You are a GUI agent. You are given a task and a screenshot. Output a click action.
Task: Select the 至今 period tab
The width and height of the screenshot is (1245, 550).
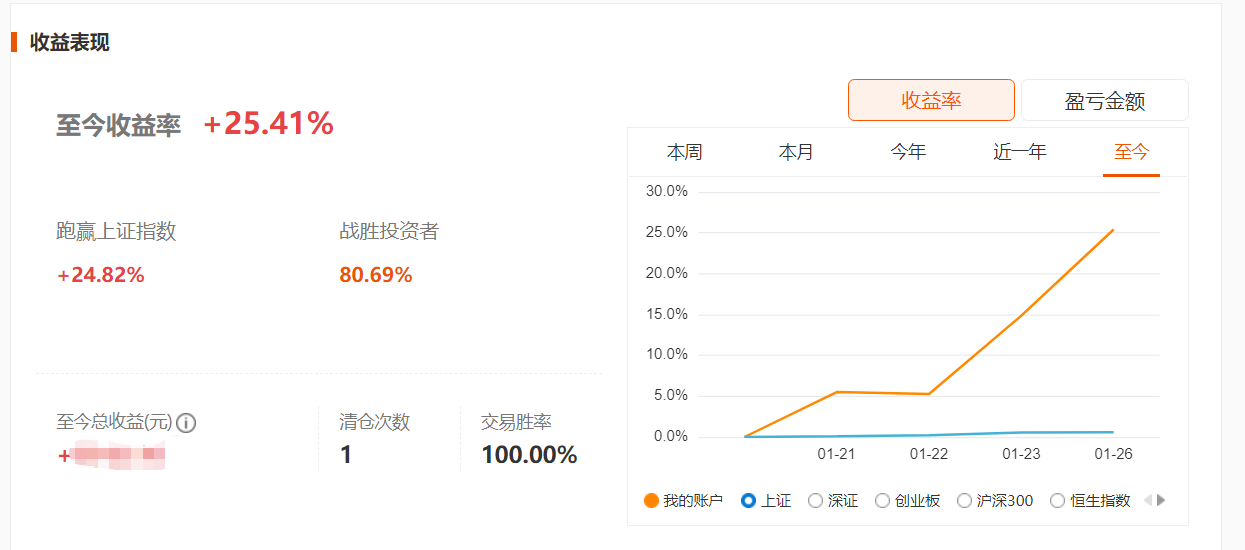1132,152
